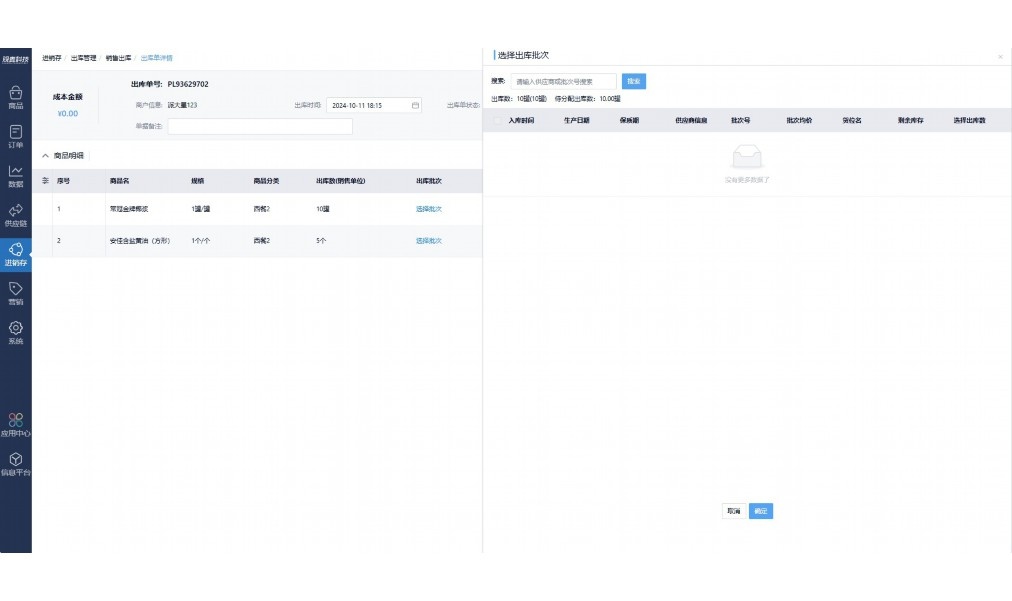Viewport: 1012px width, 601px height.
Task: Open 系统 settings gear in sidebar
Action: pos(15,333)
